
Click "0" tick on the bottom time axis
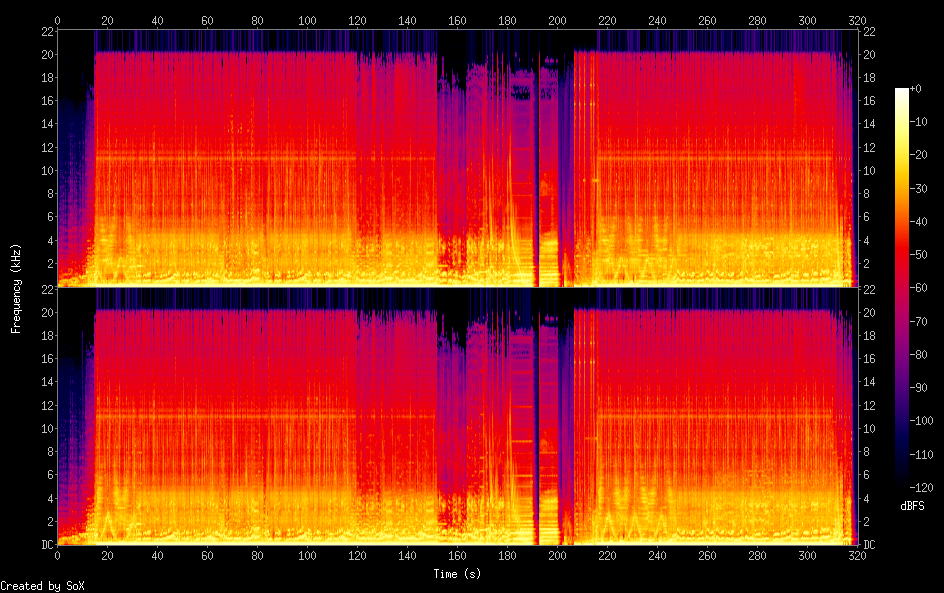[x=57, y=555]
